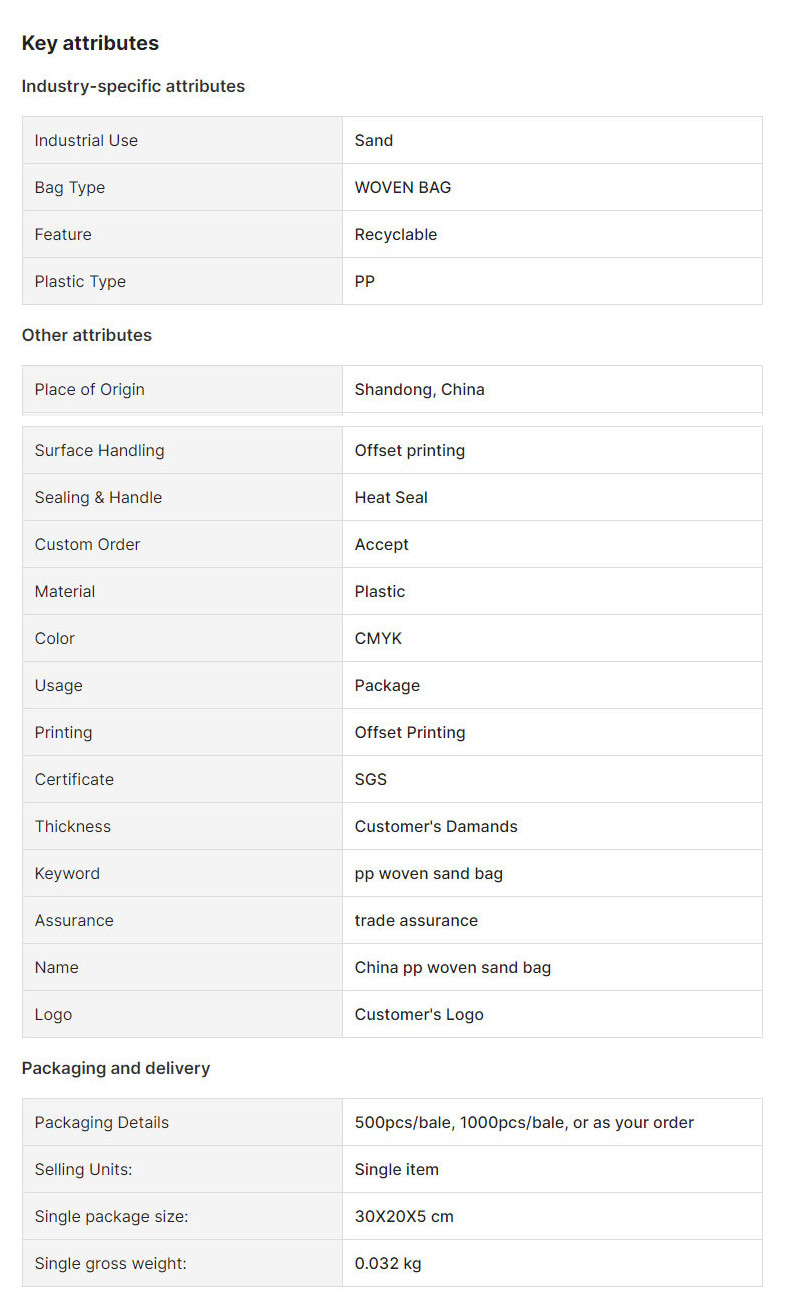Select the PP plastic type value

pyautogui.click(x=365, y=281)
